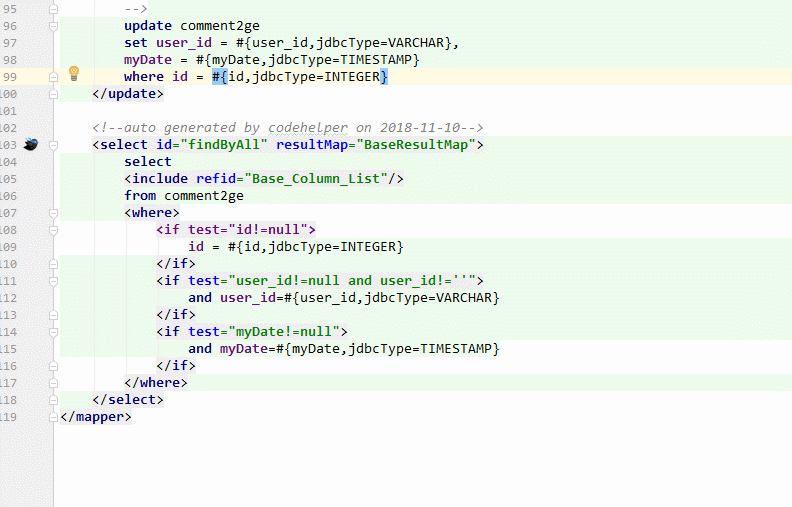The image size is (792, 507).
Task: Click fold marker on the "-->" comment end line
Action: (53, 9)
